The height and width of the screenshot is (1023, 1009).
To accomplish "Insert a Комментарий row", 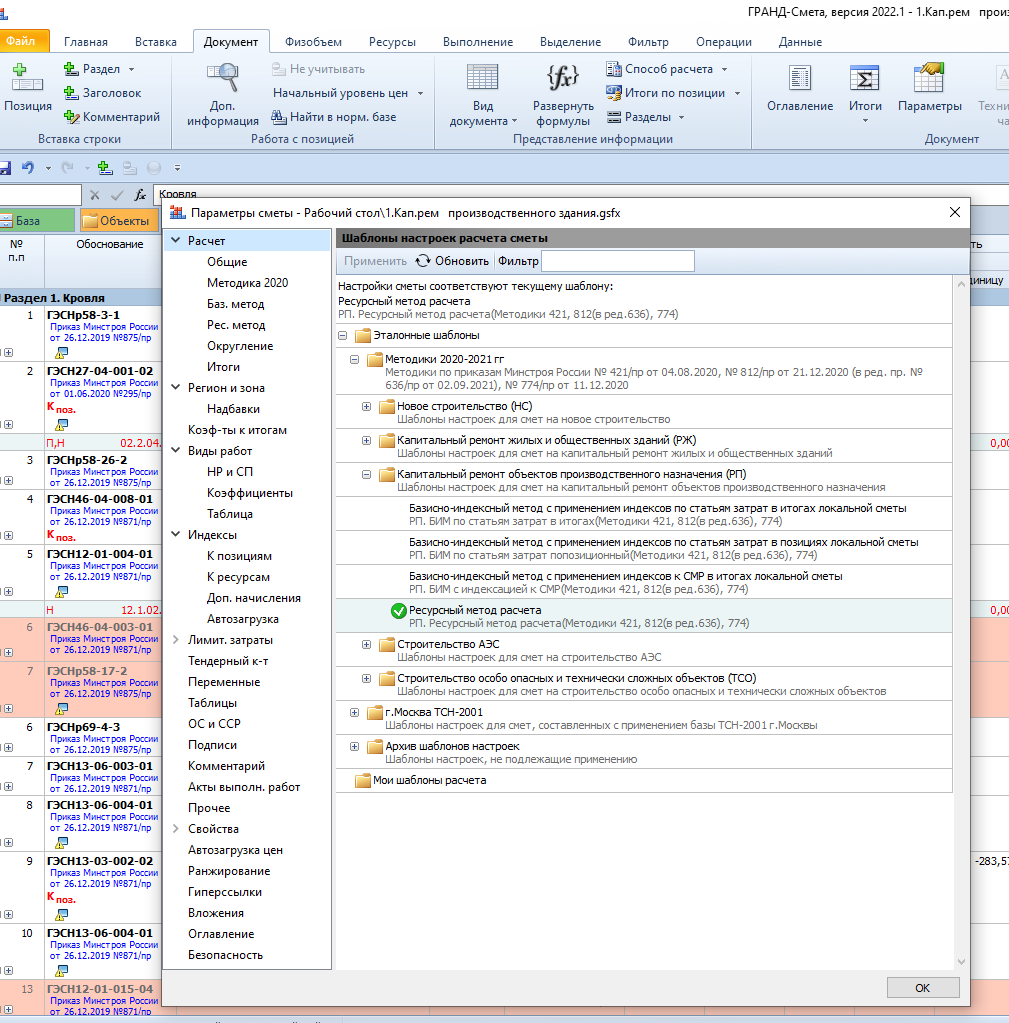I will click(112, 117).
